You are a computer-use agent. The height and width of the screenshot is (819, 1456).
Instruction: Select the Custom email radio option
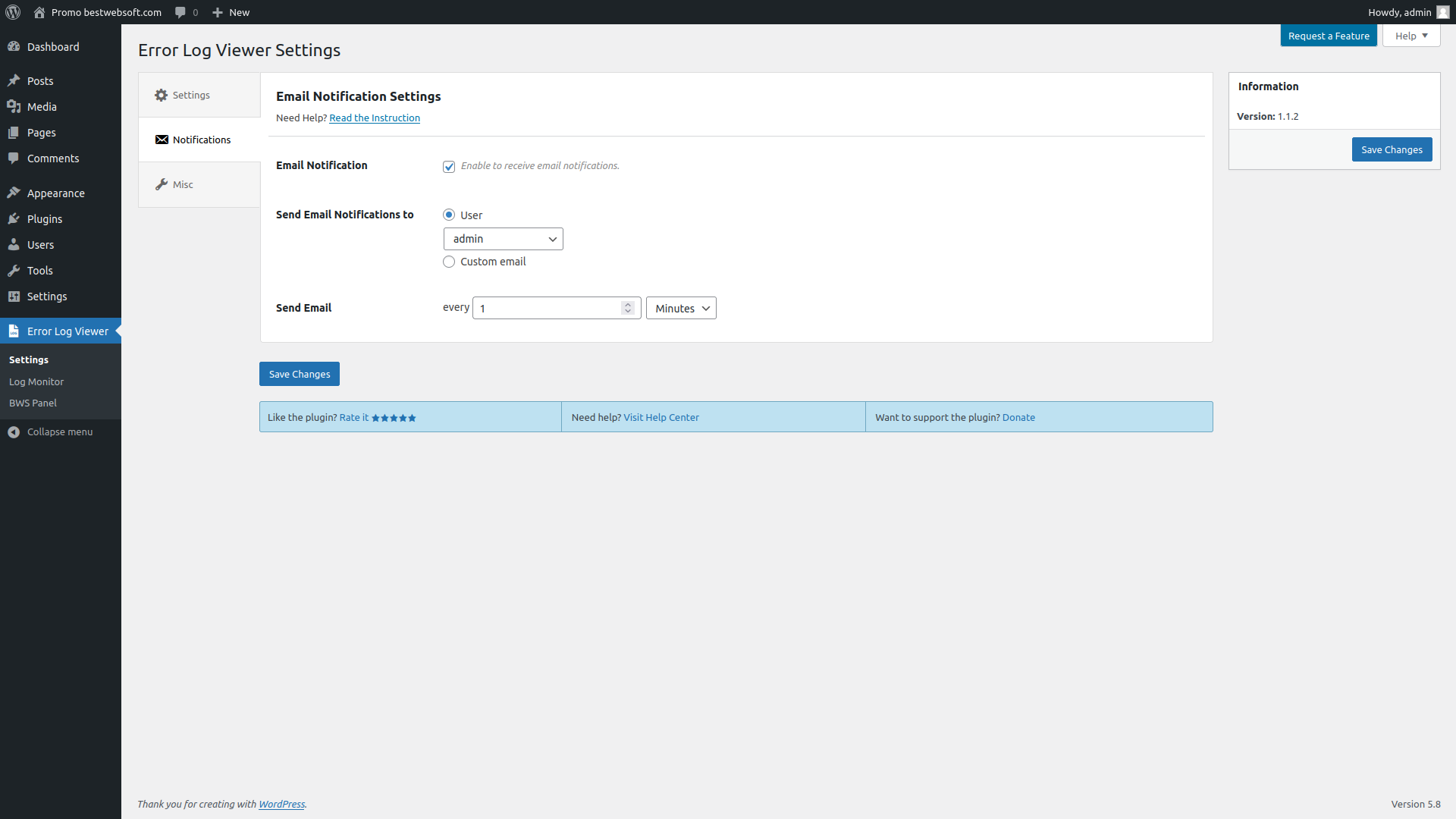tap(449, 262)
